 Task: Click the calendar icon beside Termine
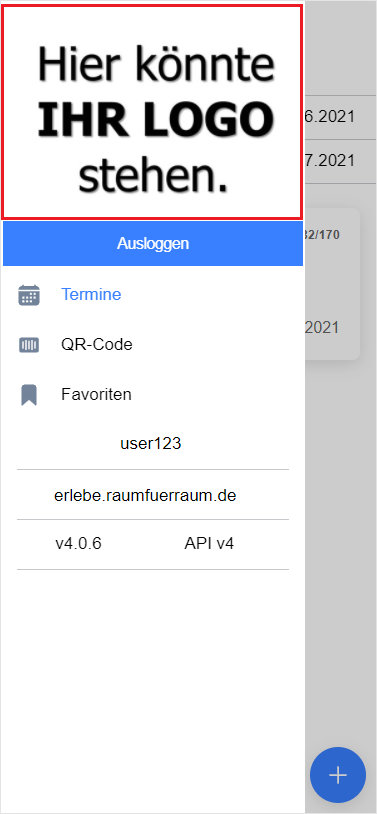tap(29, 295)
